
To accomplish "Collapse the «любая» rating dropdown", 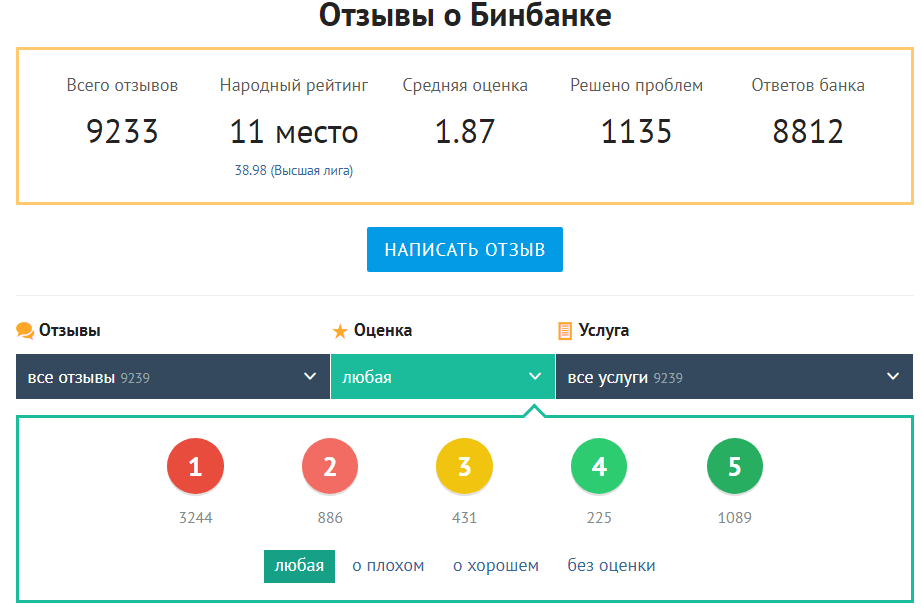I will coord(443,376).
